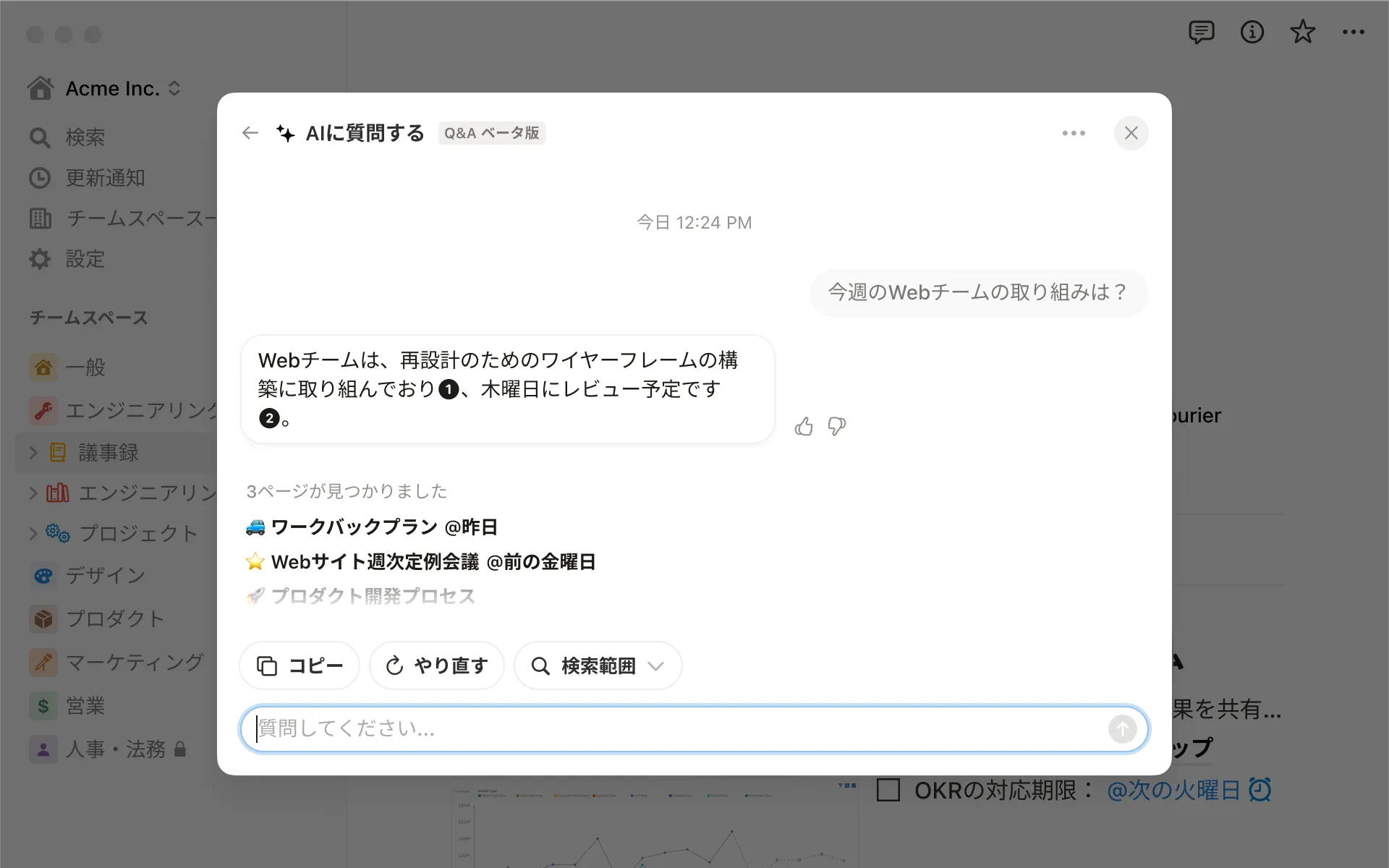Screen dimensions: 1389x868
Task: Check the OKRの対応期限 checkbox
Action: pyautogui.click(x=888, y=790)
